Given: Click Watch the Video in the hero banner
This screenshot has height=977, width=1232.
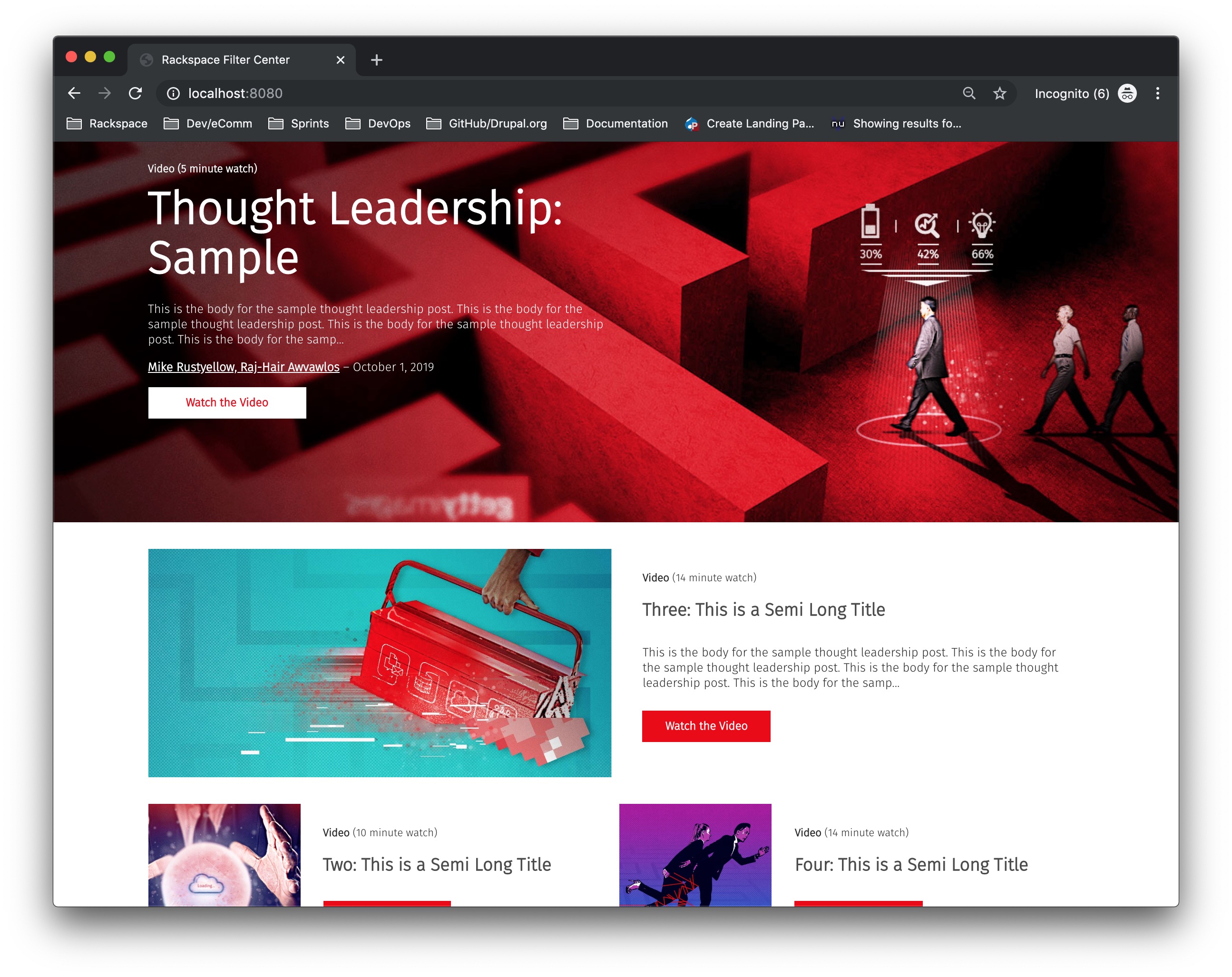Looking at the screenshot, I should tap(227, 402).
